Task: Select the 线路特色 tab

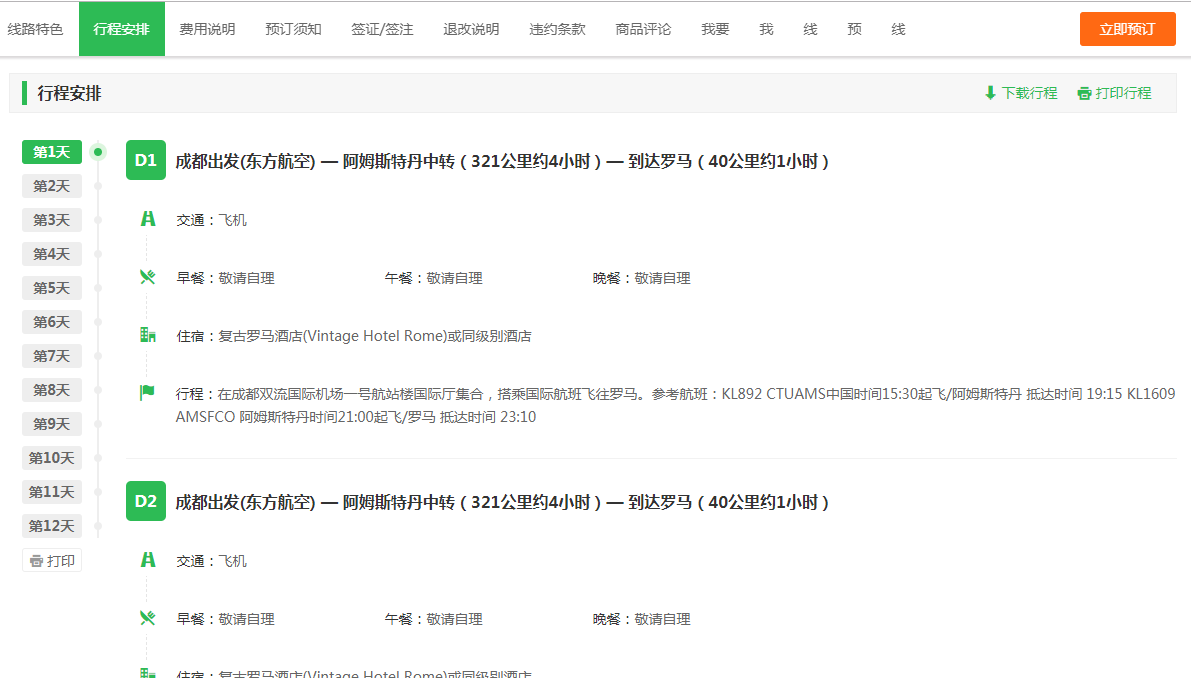Action: coord(35,29)
